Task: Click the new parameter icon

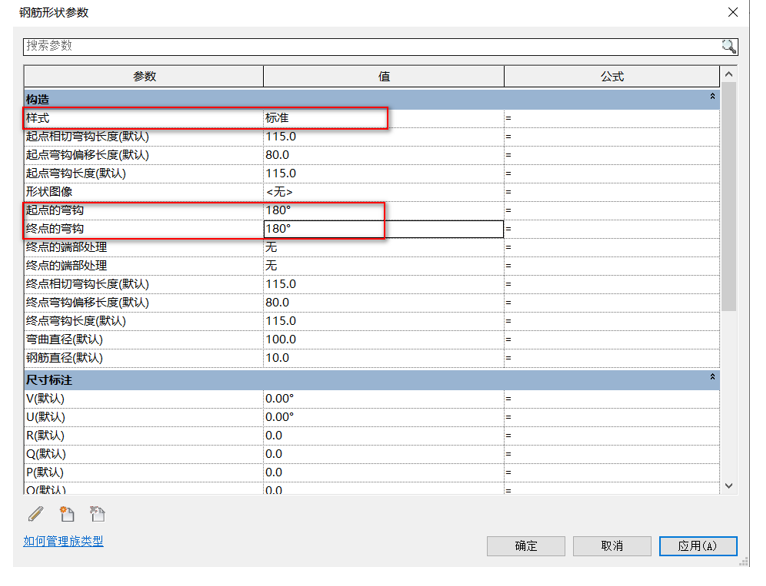Action: (x=67, y=514)
